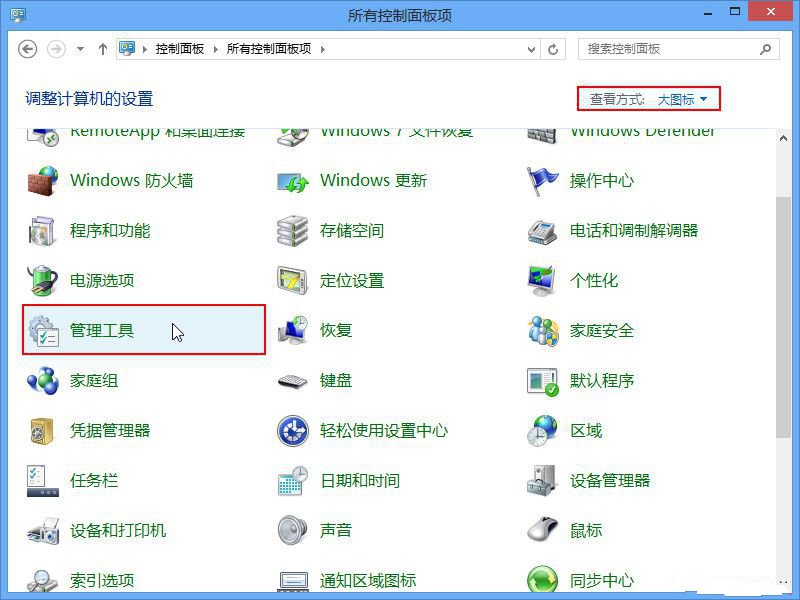Viewport: 800px width, 600px height.
Task: Open 凭据管理器 safe icon
Action: tap(42, 431)
